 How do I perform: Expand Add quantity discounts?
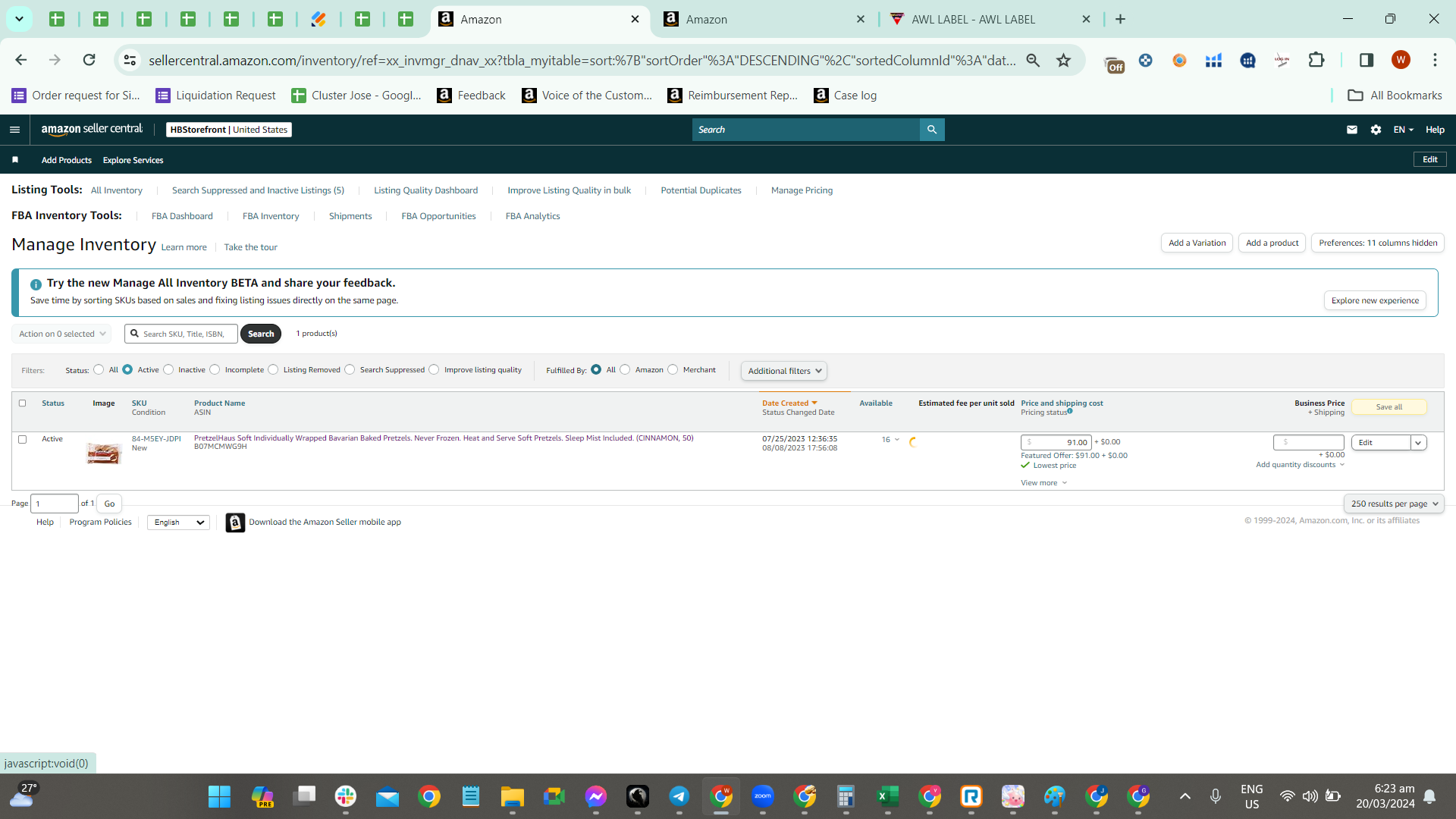coord(1300,465)
